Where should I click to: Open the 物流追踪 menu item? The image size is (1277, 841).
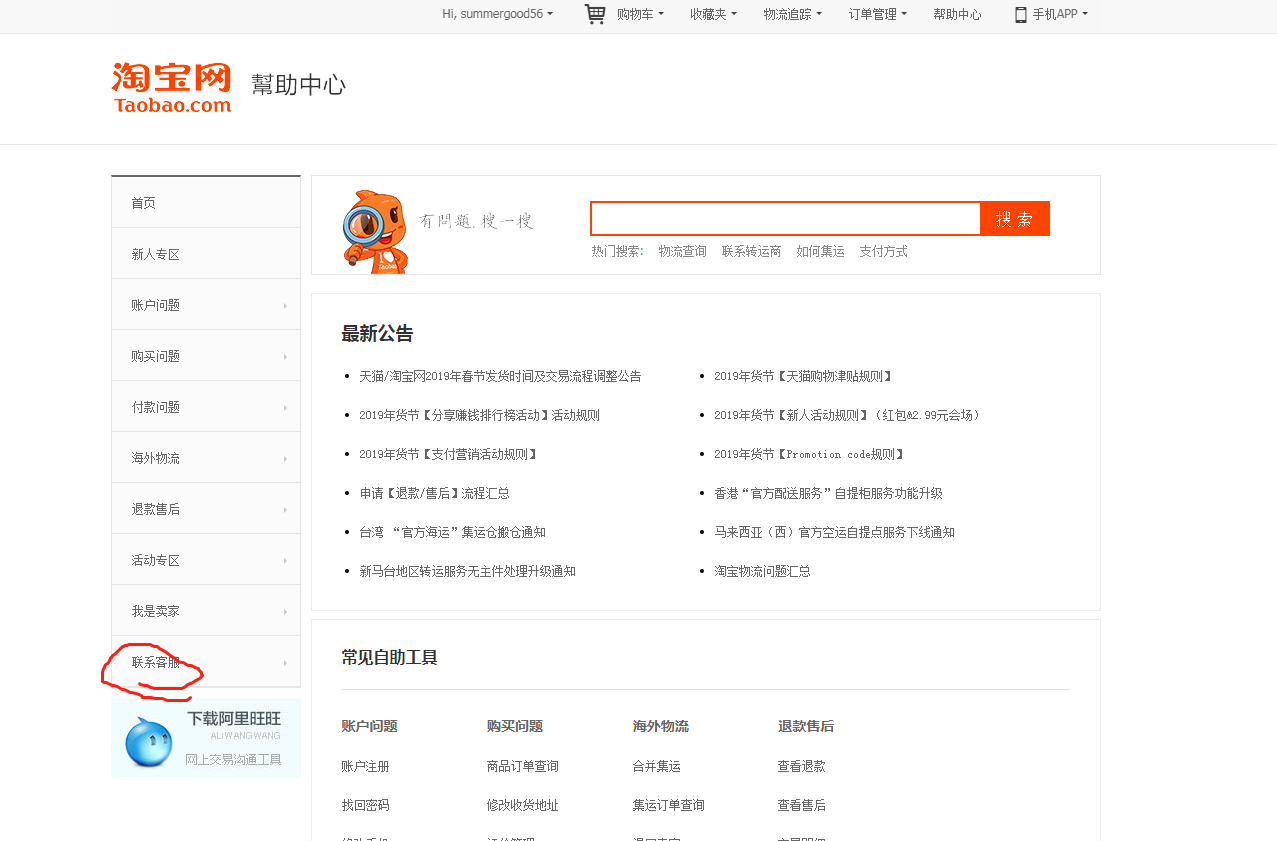point(791,14)
